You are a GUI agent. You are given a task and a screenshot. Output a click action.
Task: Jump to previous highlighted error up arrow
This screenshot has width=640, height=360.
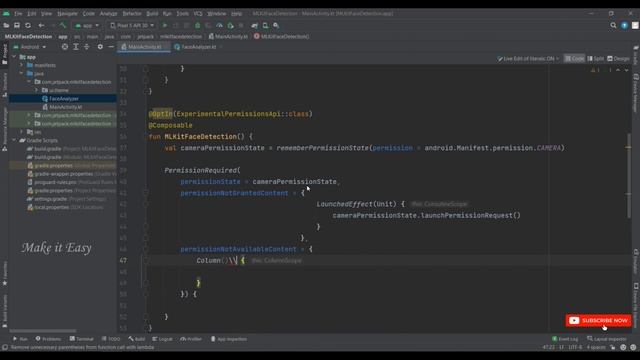tap(618, 70)
